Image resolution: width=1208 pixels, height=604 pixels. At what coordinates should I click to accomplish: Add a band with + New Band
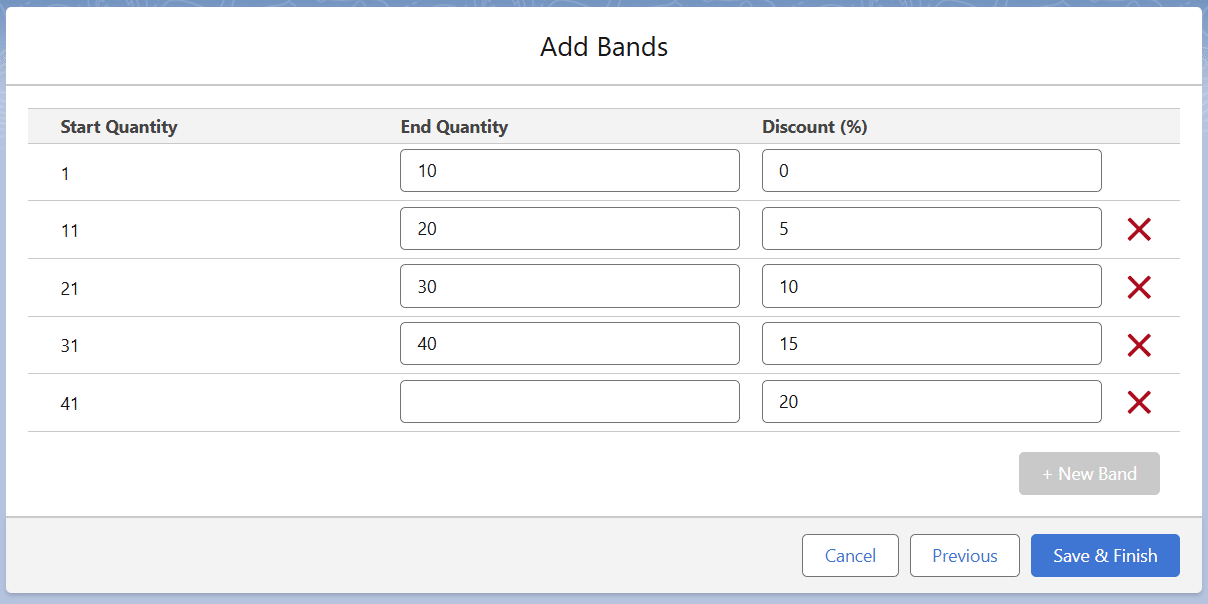coord(1089,474)
